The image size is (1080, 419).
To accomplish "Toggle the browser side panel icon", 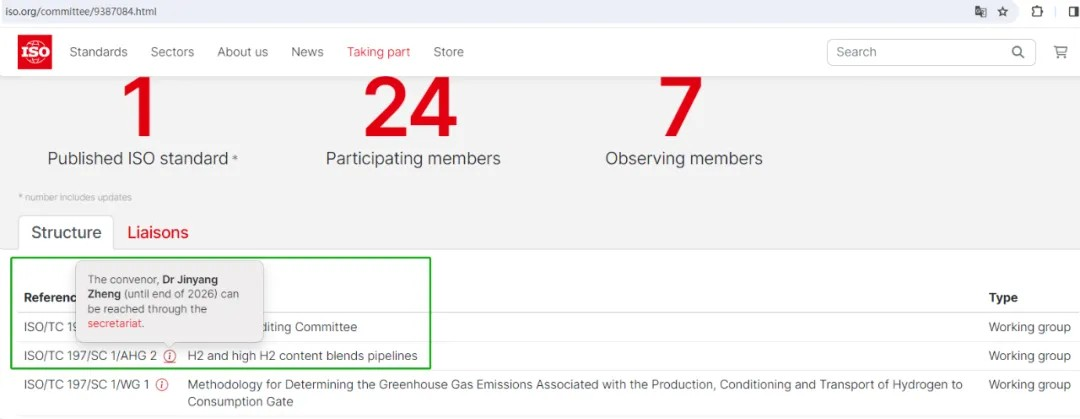I will coord(1074,12).
